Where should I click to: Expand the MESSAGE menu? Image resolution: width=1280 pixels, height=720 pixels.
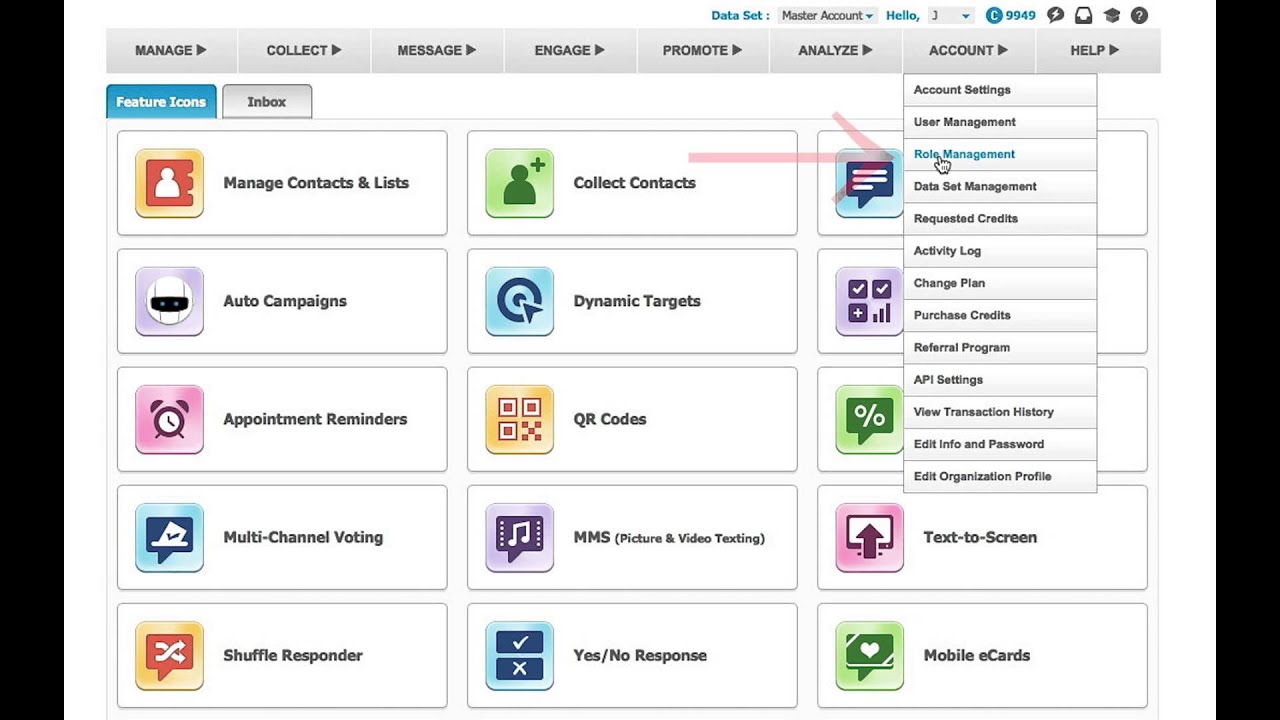coord(437,50)
